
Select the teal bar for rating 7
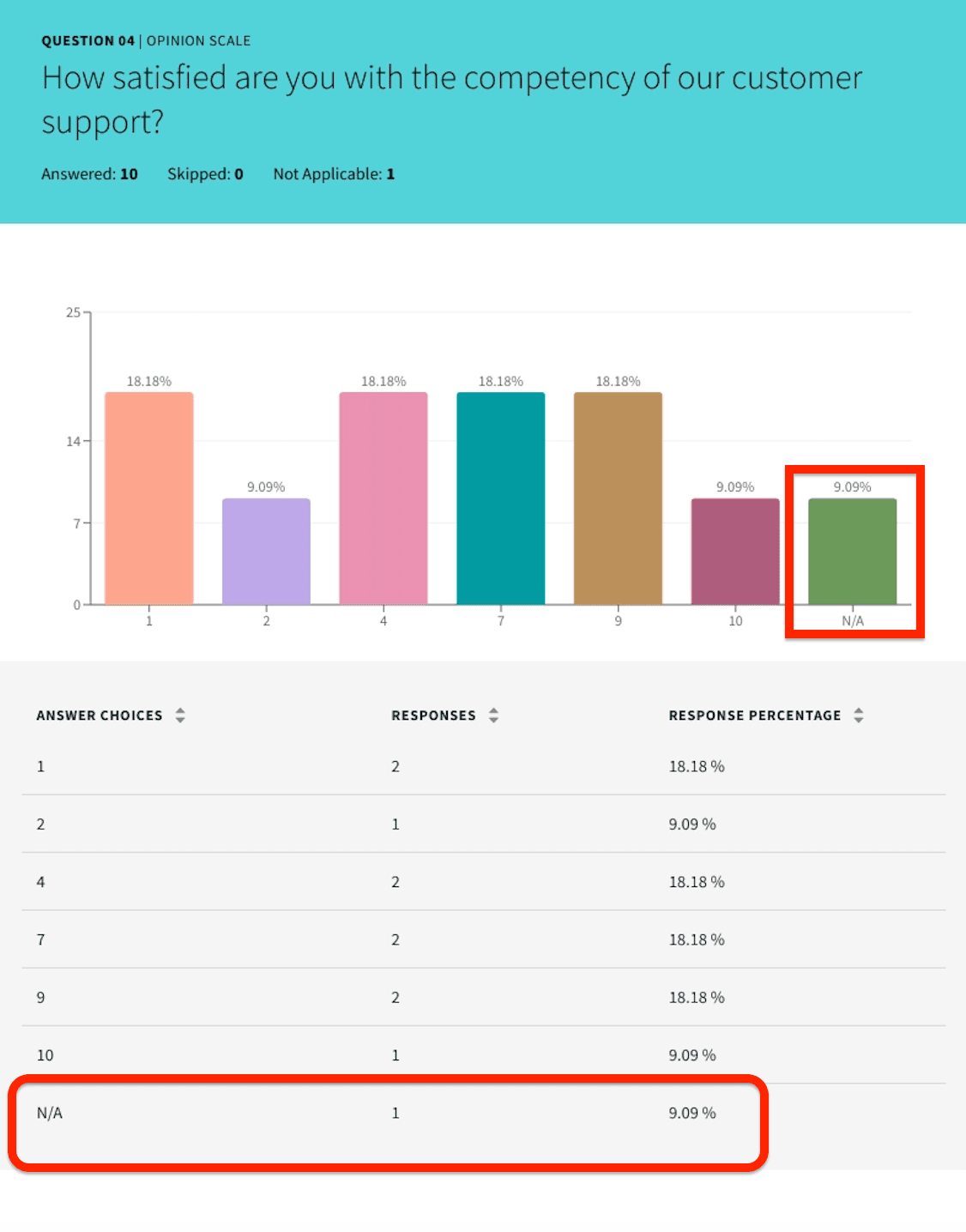coord(501,498)
